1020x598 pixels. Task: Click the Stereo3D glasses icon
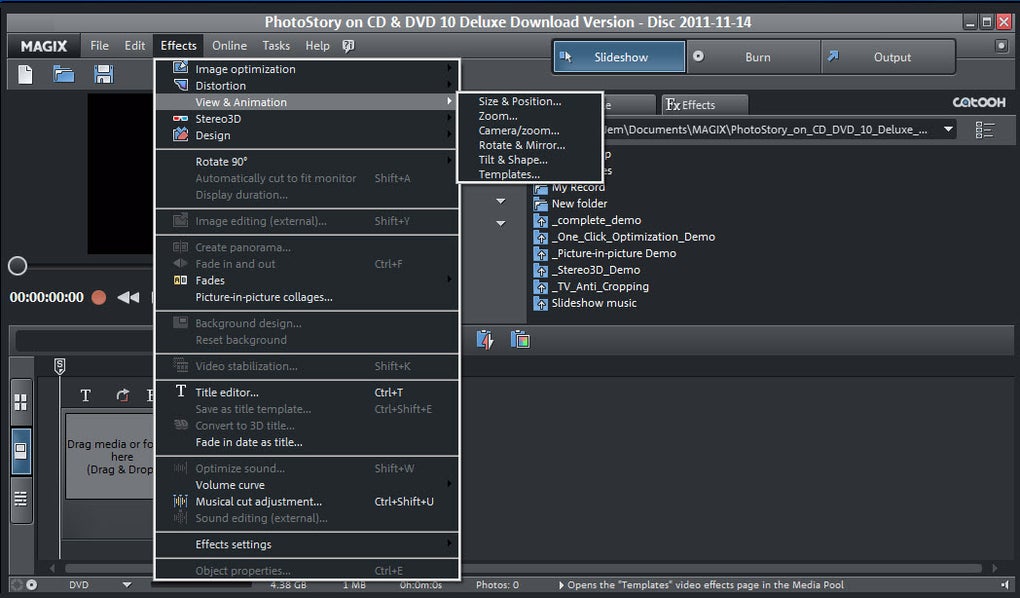180,118
